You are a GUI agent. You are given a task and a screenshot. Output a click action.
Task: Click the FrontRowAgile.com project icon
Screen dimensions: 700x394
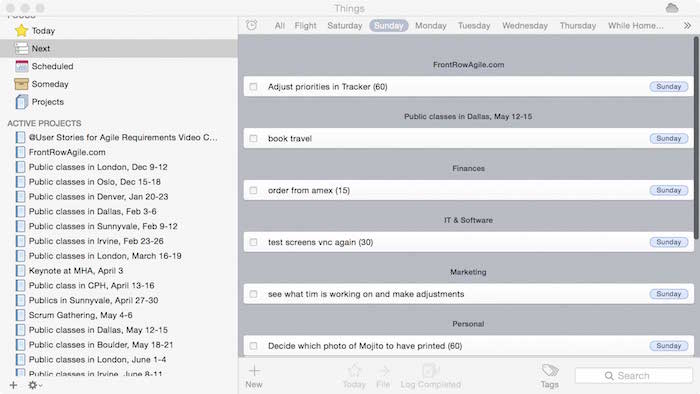click(x=20, y=152)
